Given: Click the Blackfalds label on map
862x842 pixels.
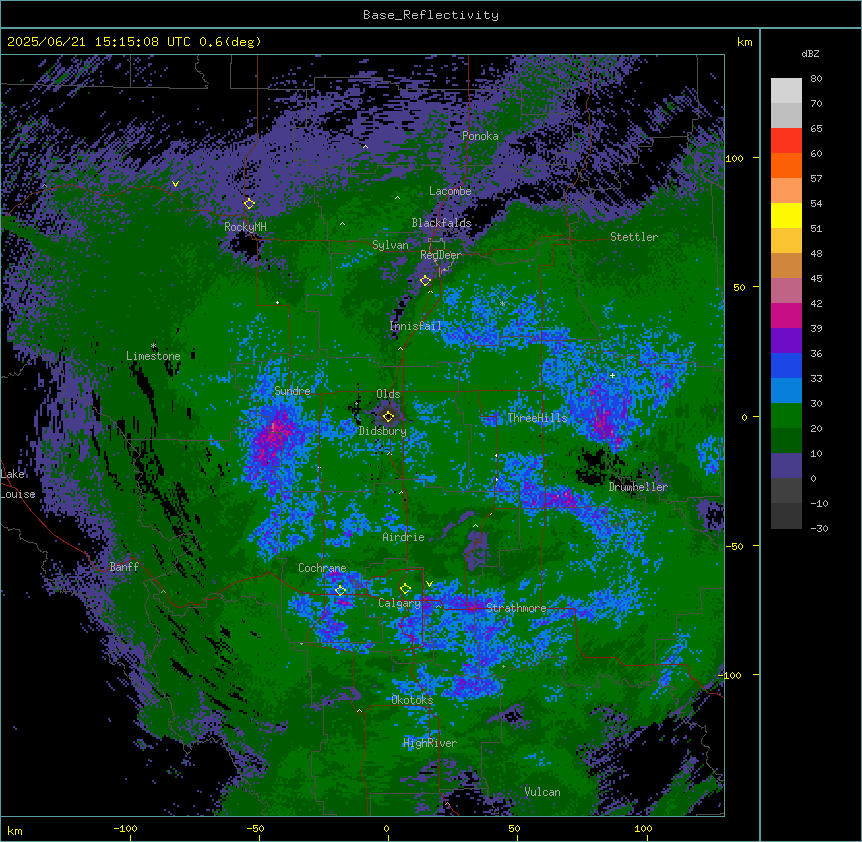Looking at the screenshot, I should pyautogui.click(x=441, y=223).
